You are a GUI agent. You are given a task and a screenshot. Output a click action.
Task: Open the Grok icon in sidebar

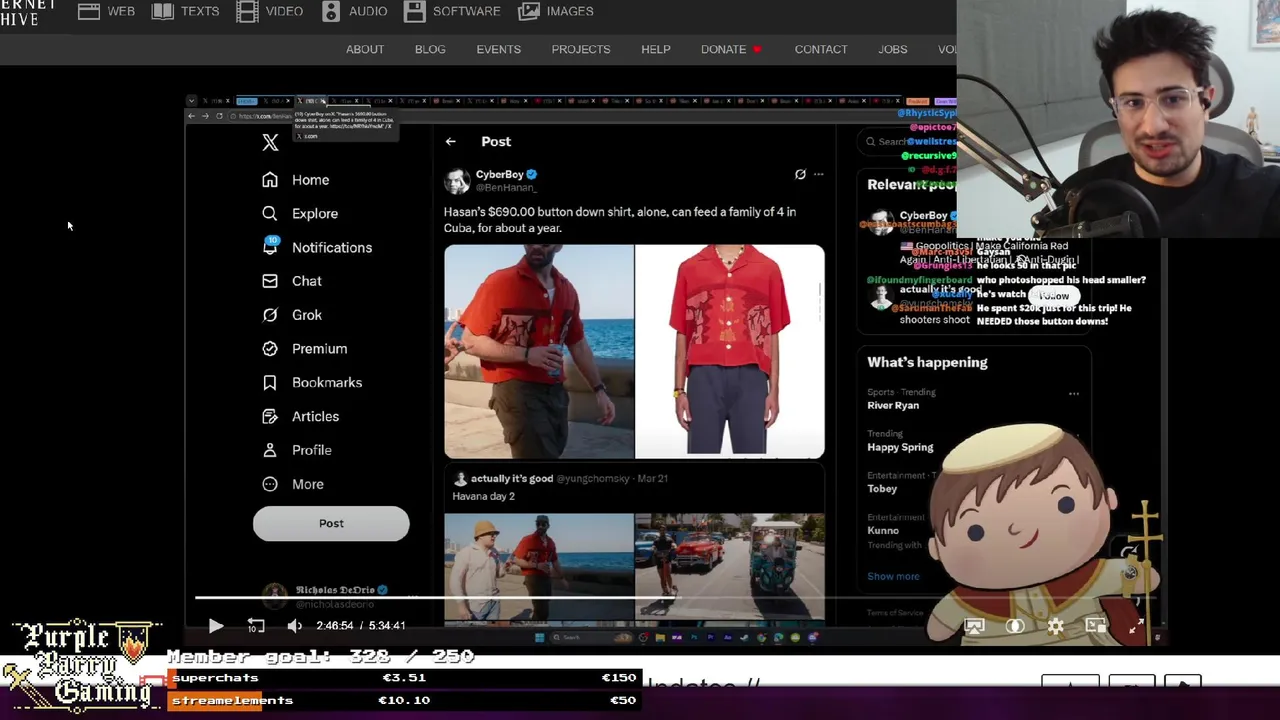270,315
